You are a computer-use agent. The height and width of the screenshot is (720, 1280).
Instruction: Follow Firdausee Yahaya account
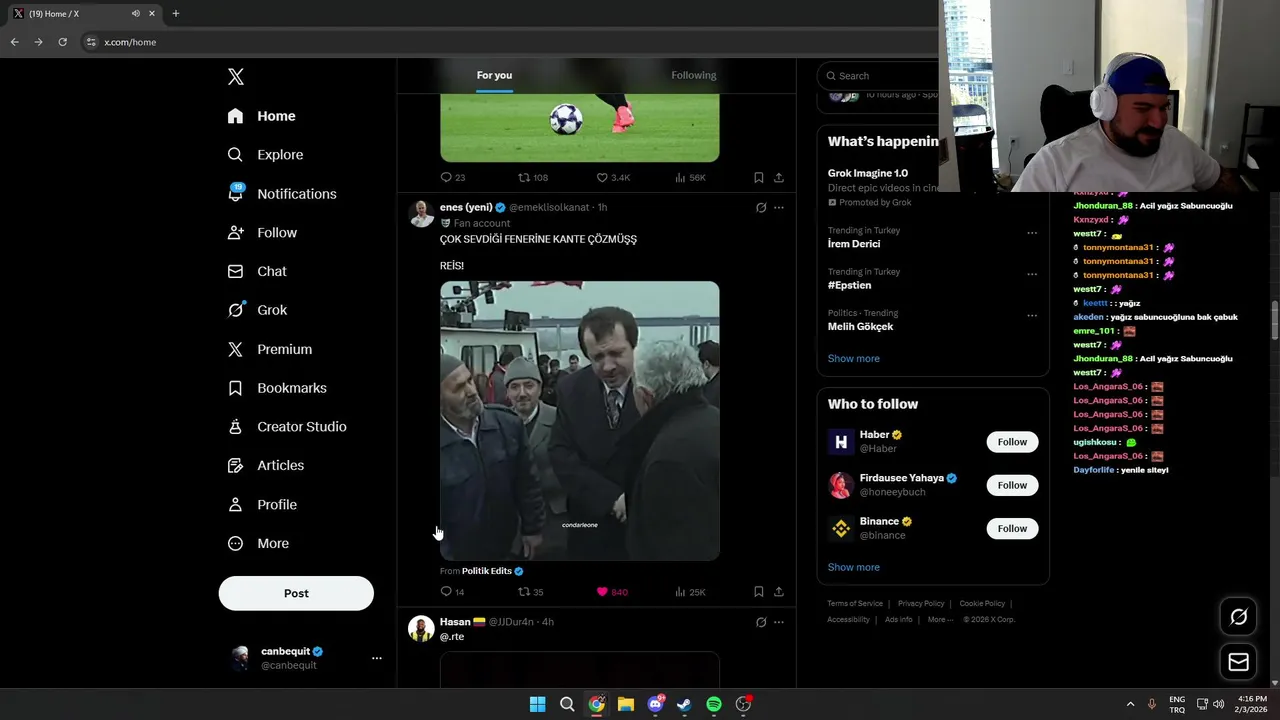coord(1012,485)
